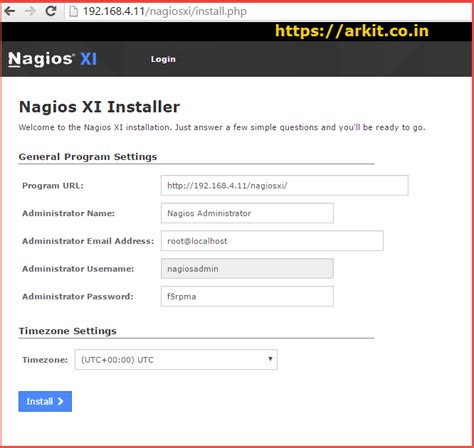Click the Nagios XI Installer heading

[x=99, y=107]
